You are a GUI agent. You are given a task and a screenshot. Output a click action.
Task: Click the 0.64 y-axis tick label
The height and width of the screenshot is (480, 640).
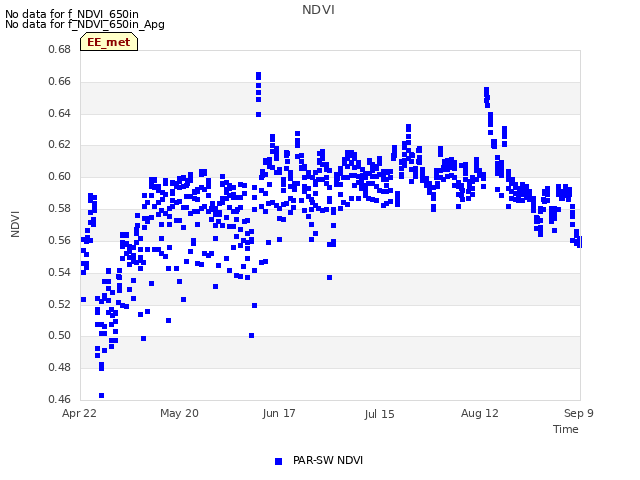coord(60,113)
